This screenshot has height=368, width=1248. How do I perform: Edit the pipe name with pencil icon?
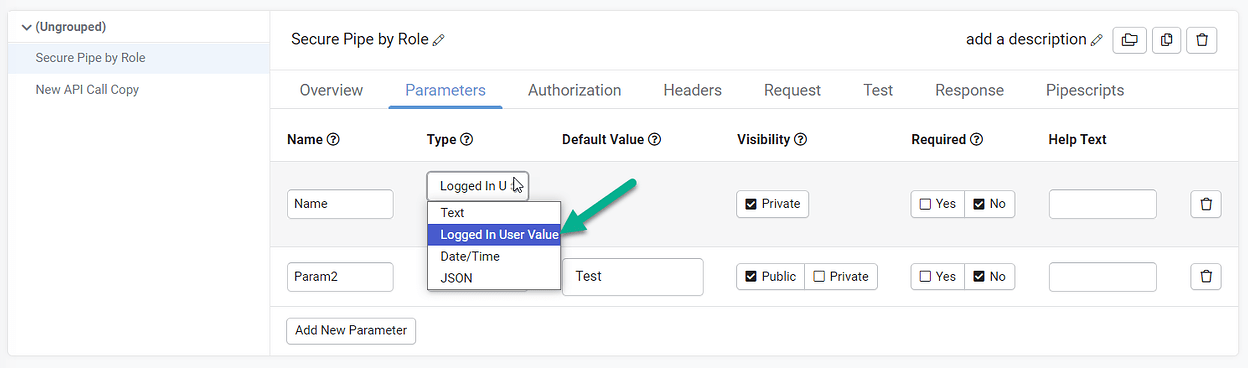pos(438,40)
